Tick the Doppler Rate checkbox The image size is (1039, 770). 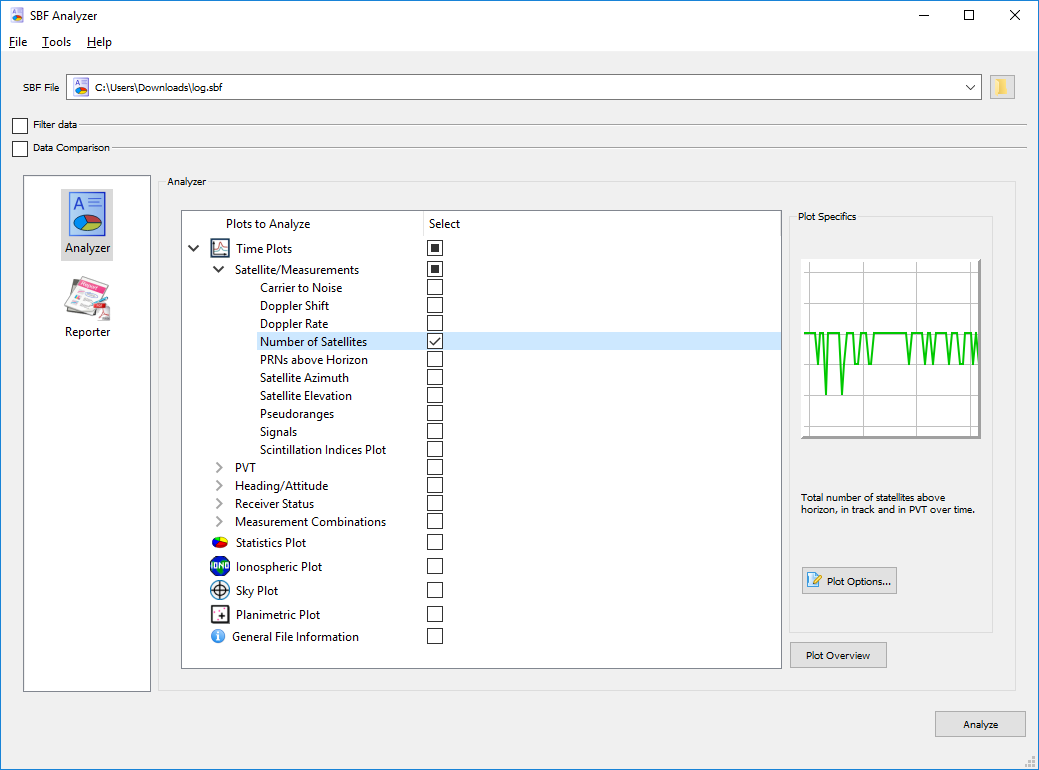pos(435,323)
